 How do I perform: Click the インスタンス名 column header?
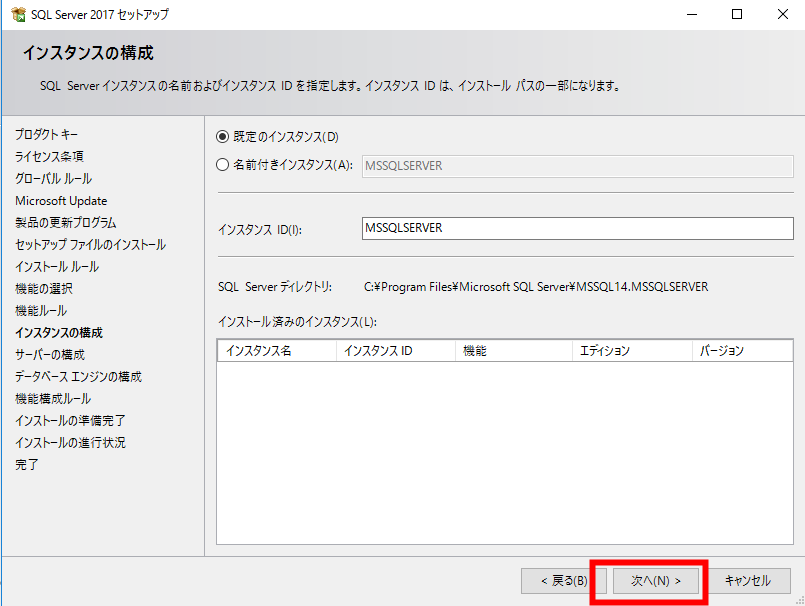click(x=277, y=351)
